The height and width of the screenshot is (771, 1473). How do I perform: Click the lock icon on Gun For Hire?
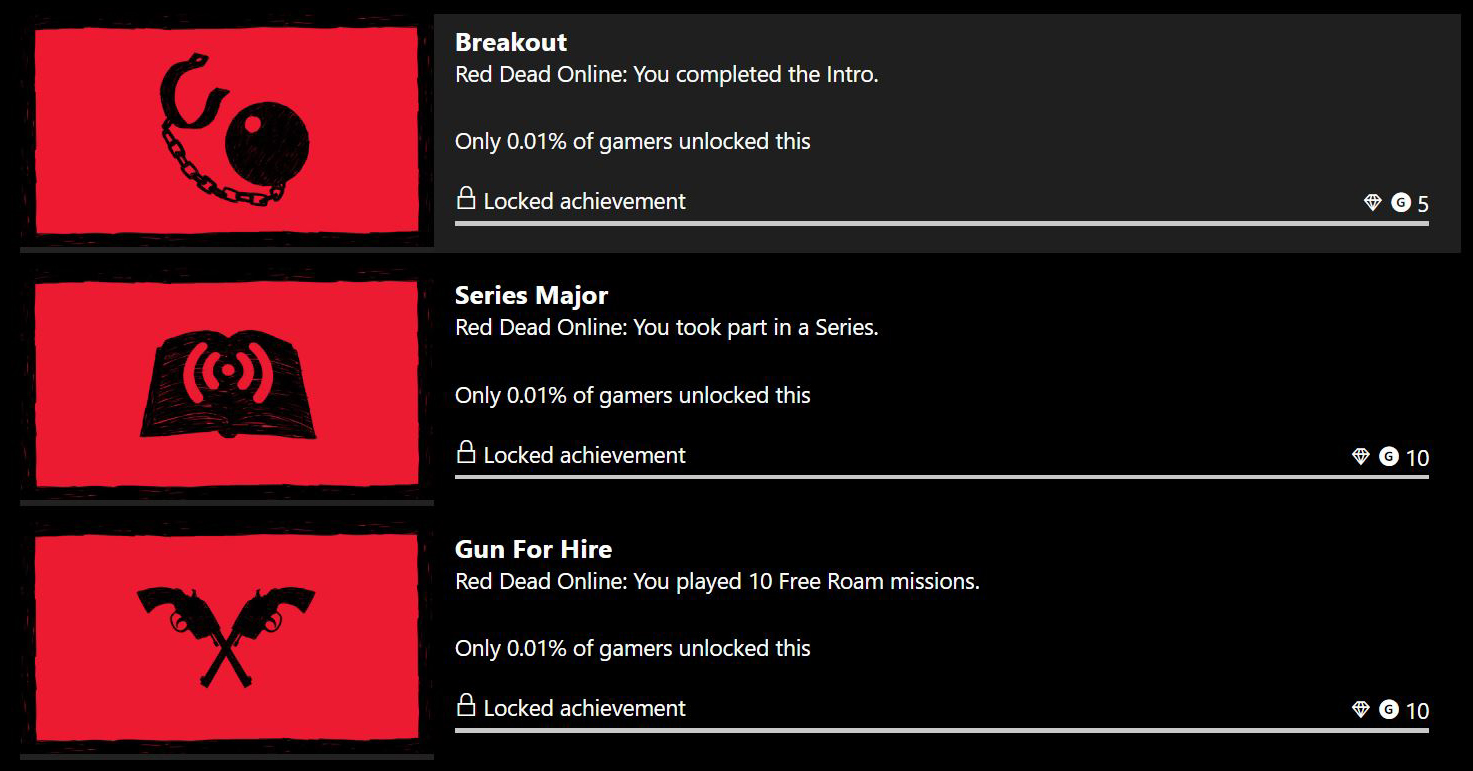[x=465, y=705]
